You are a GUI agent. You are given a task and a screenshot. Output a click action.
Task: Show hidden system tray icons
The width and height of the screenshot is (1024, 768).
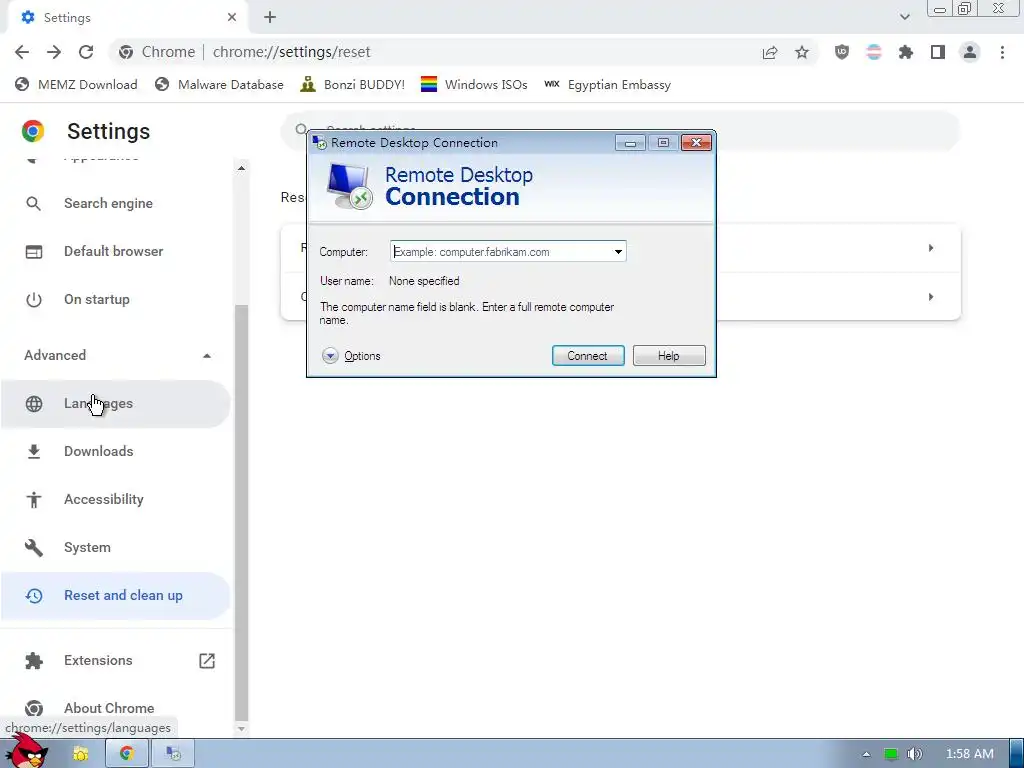point(866,754)
